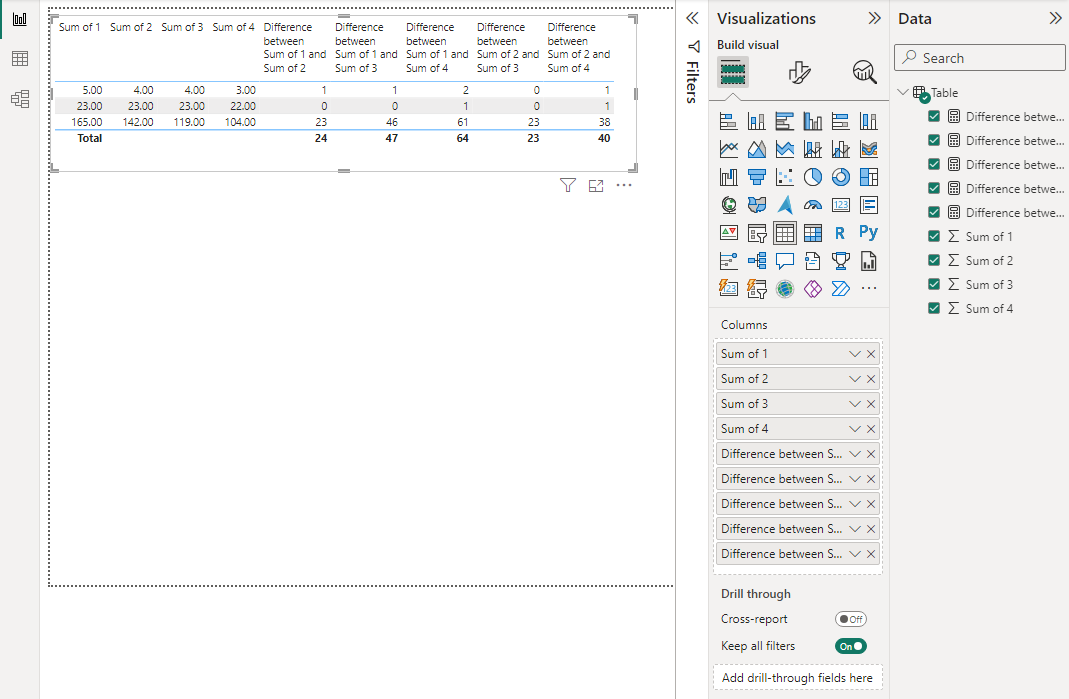The height and width of the screenshot is (699, 1069).
Task: Select the treemap visual
Action: [x=869, y=177]
